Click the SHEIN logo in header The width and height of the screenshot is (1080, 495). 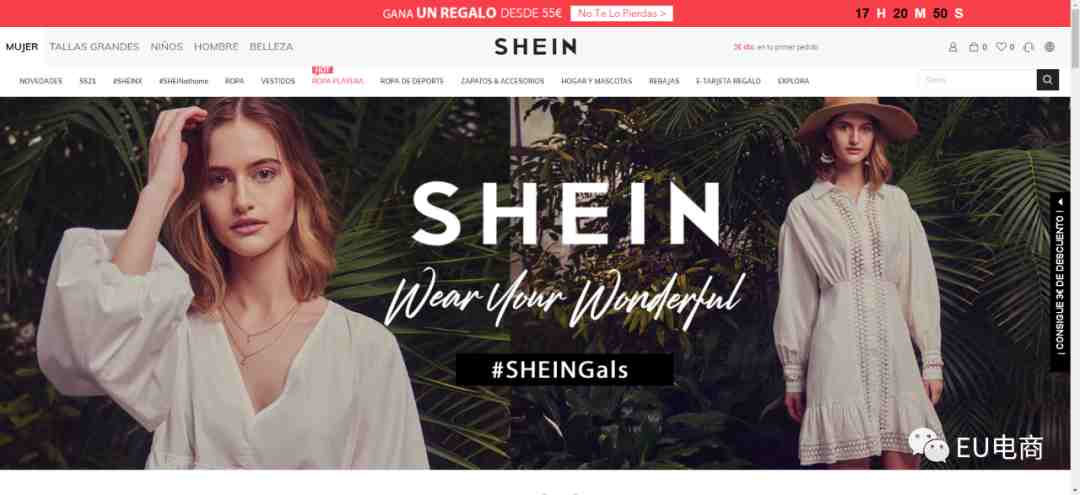535,47
